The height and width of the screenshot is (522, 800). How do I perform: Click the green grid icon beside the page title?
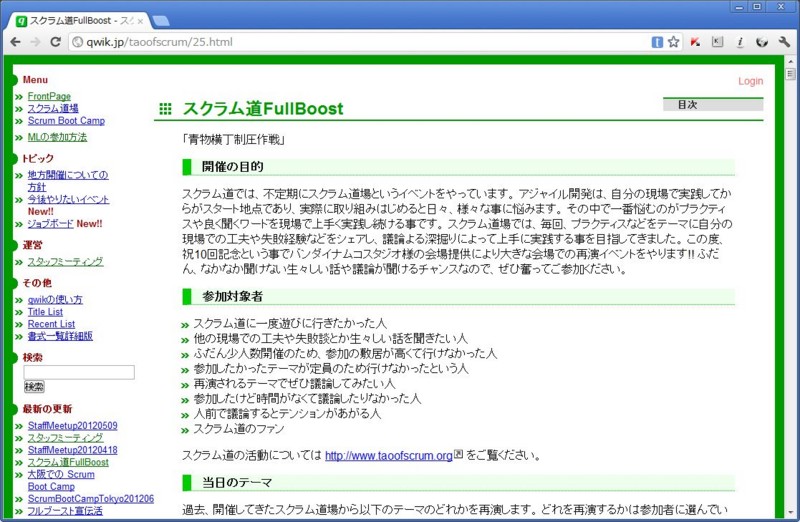pyautogui.click(x=165, y=109)
